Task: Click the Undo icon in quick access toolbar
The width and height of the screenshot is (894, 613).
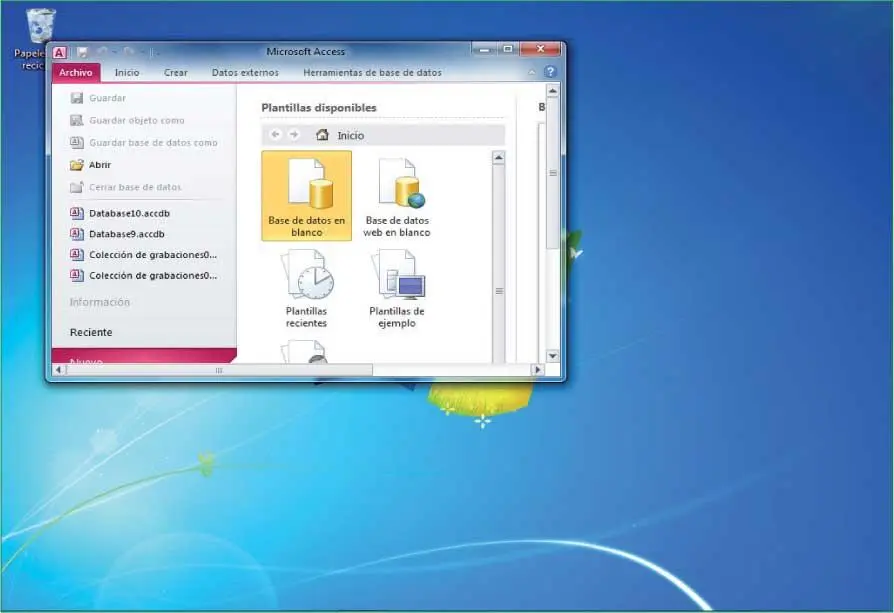Action: [103, 52]
